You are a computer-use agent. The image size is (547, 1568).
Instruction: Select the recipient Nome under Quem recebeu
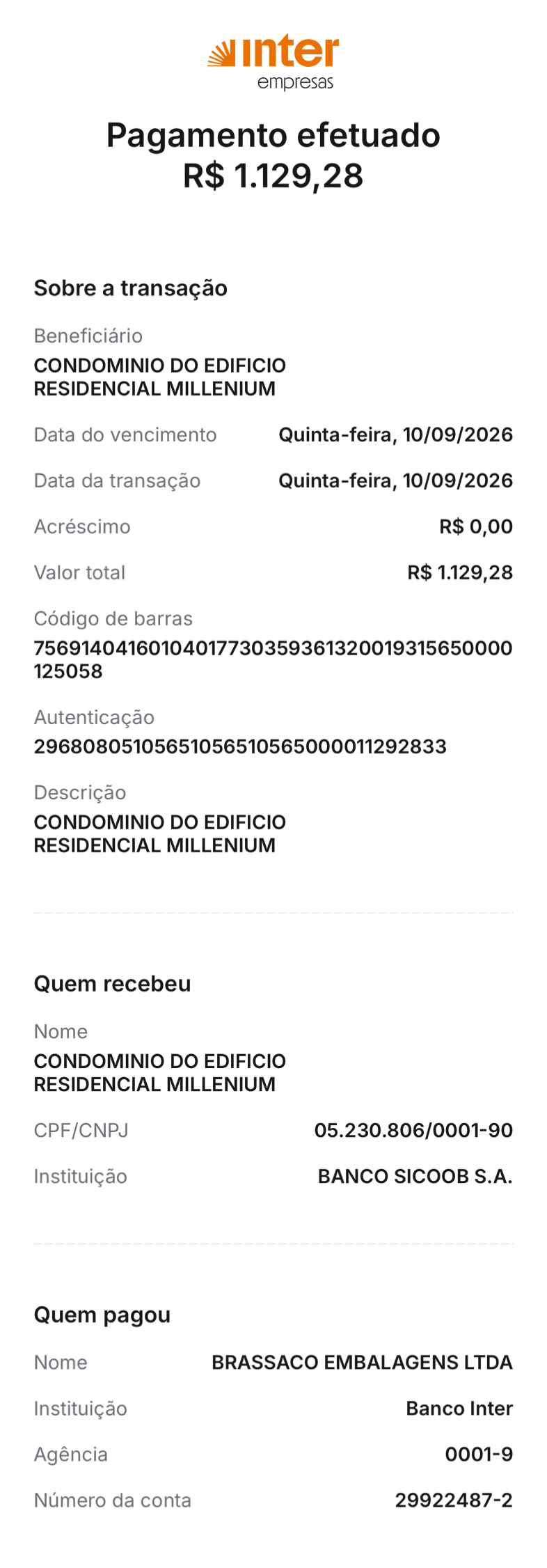(x=160, y=1072)
